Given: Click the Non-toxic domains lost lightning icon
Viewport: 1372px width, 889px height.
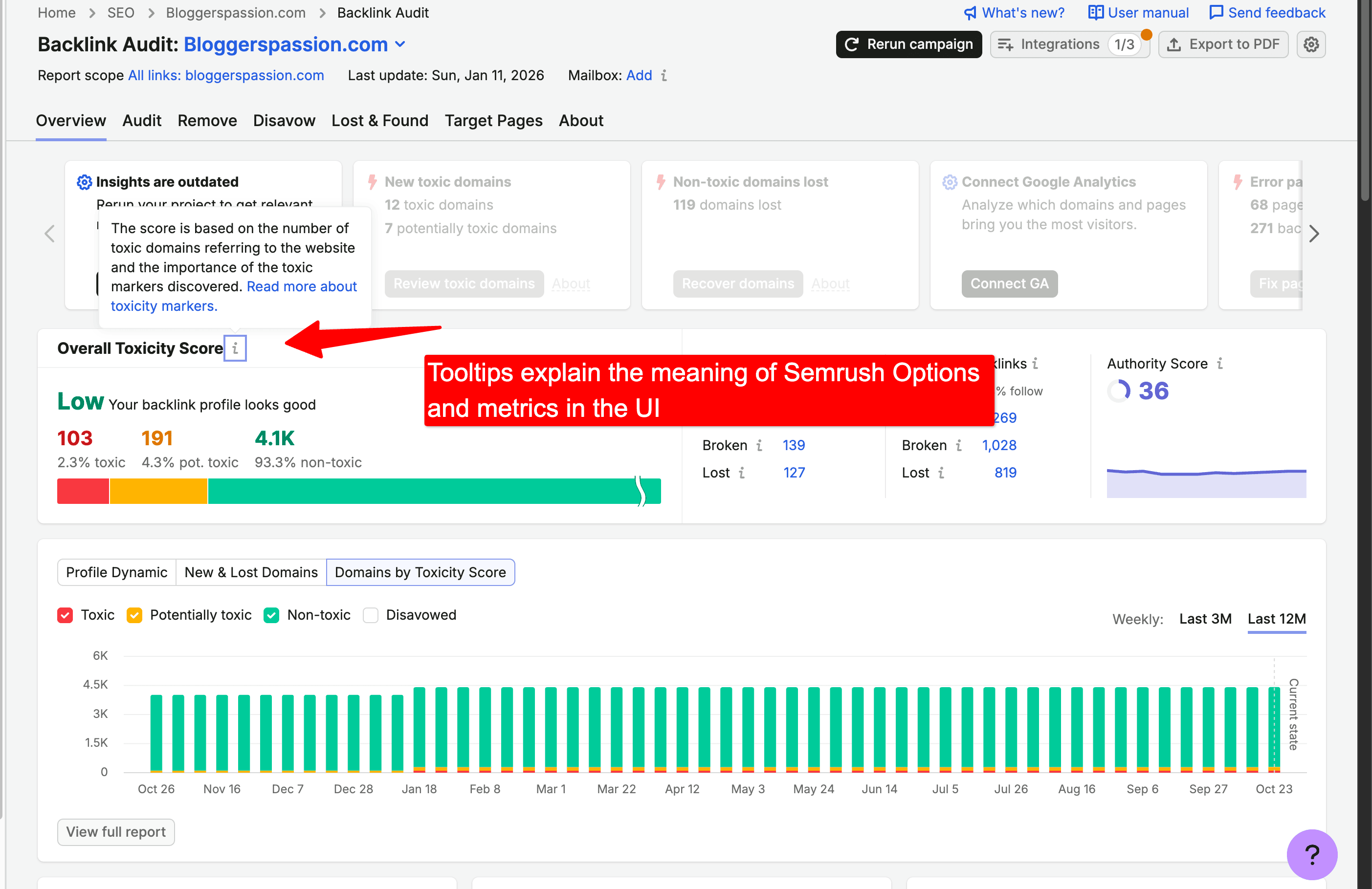Looking at the screenshot, I should tap(661, 182).
